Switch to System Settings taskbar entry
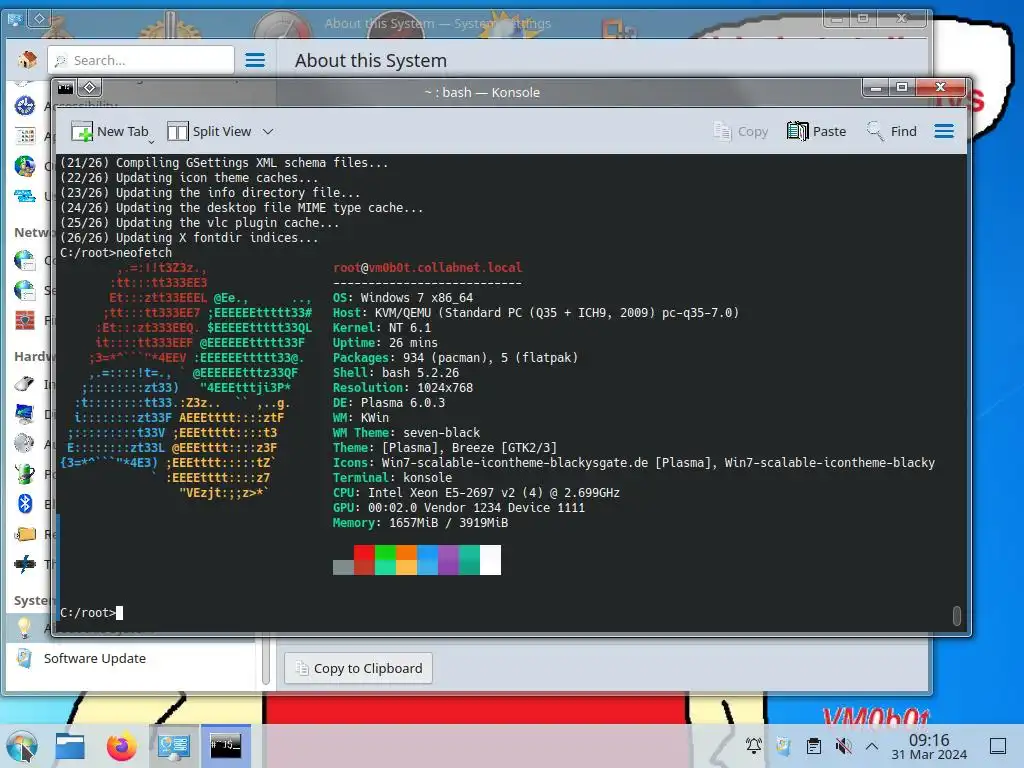1024x768 pixels. pyautogui.click(x=174, y=746)
